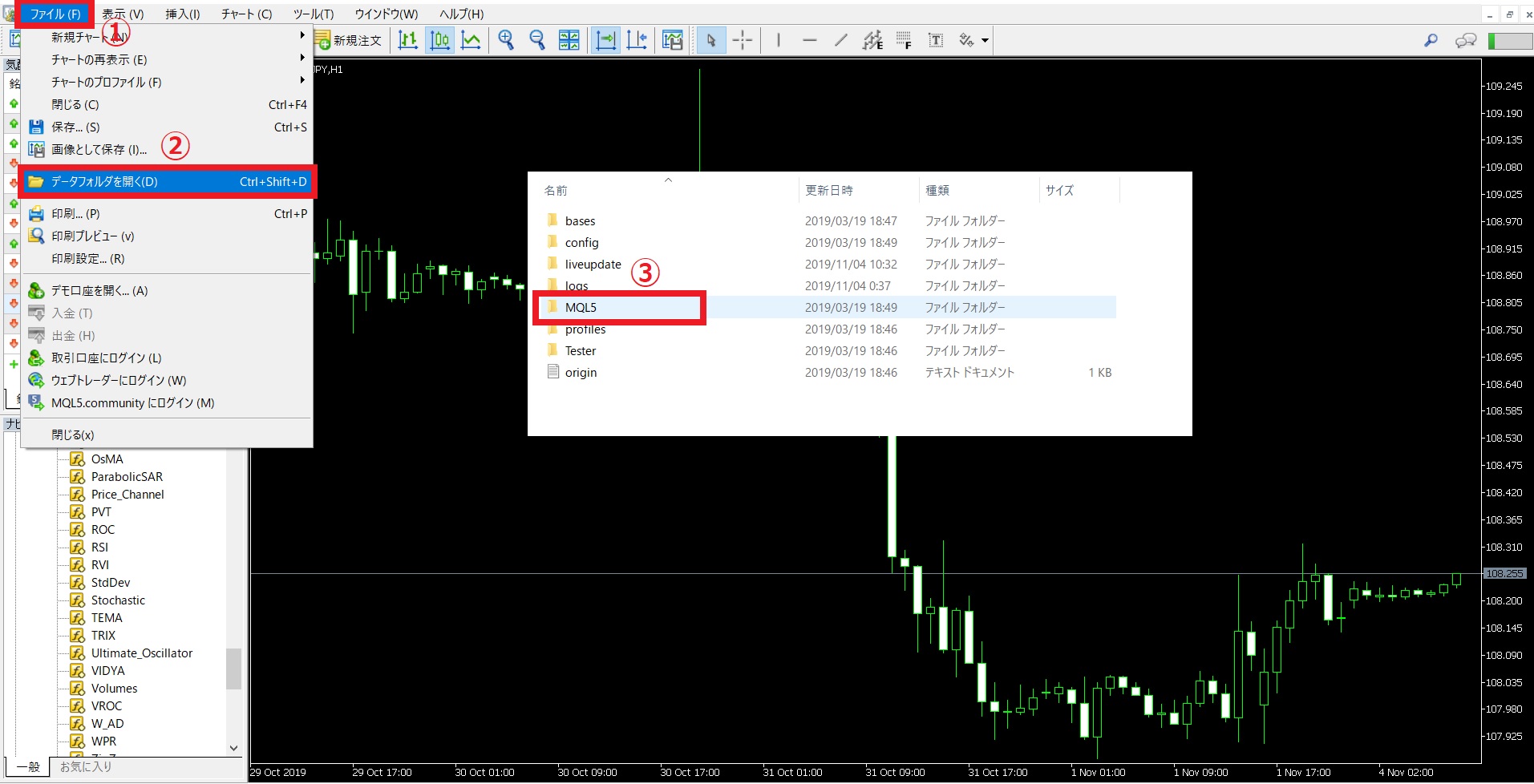Choose 保存... (S) menu item
The width and height of the screenshot is (1534, 784).
(167, 127)
